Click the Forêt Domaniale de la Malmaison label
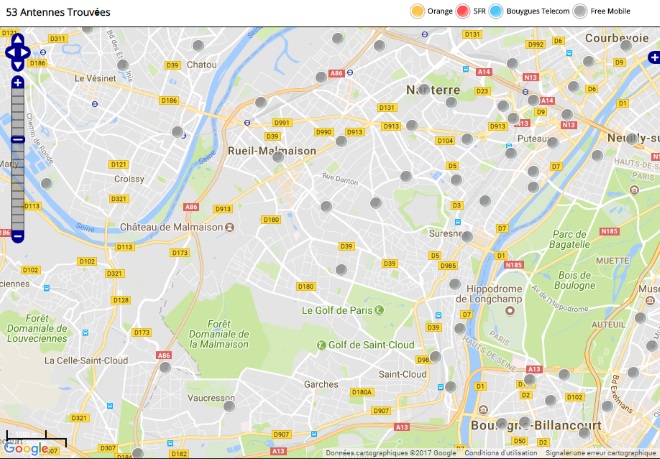The width and height of the screenshot is (660, 459). click(x=219, y=334)
